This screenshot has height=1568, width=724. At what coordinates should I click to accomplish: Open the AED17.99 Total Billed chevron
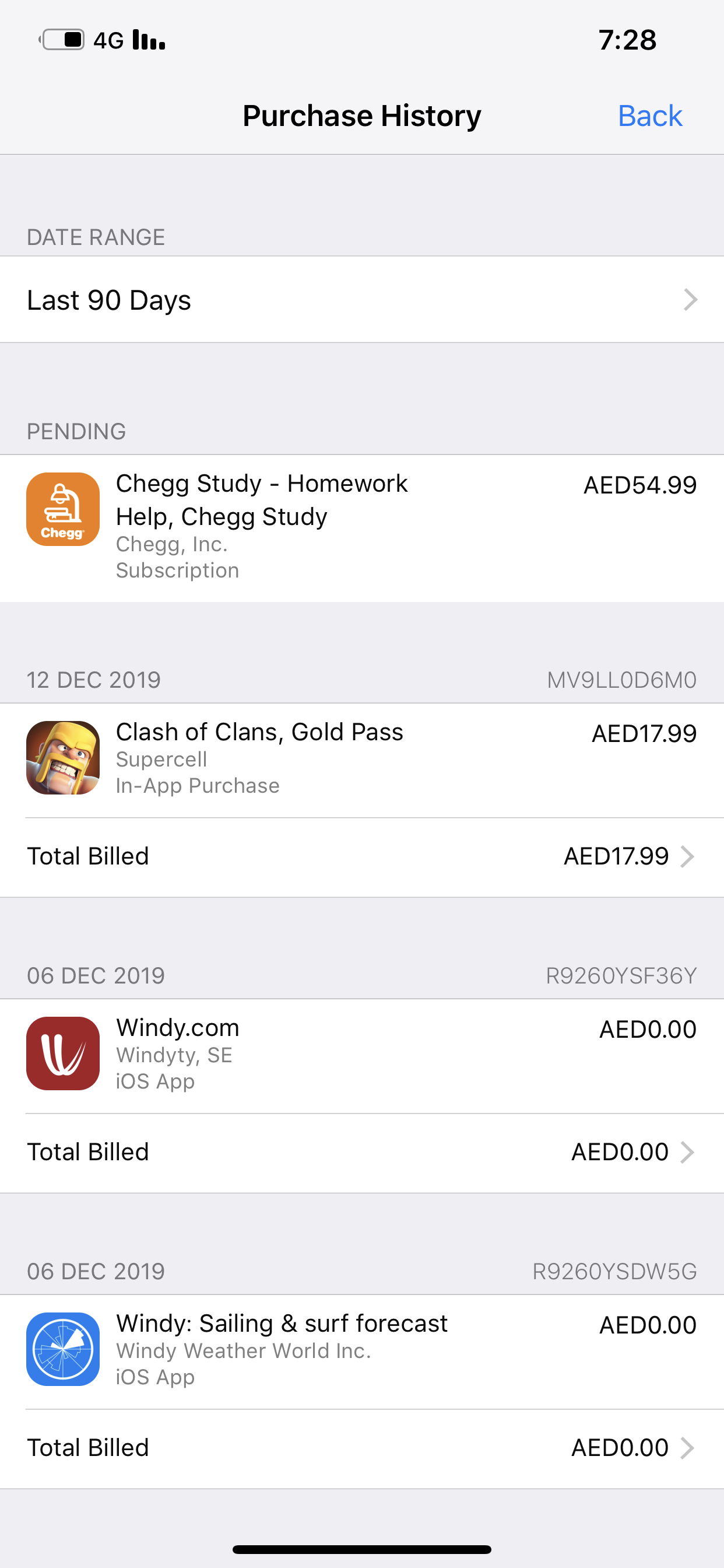(687, 856)
